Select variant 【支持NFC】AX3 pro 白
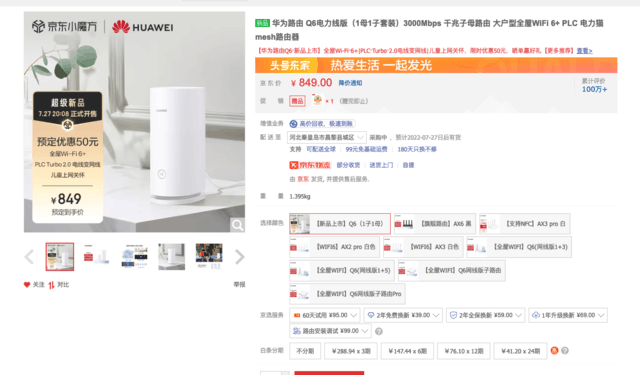The height and width of the screenshot is (375, 640). [524, 224]
